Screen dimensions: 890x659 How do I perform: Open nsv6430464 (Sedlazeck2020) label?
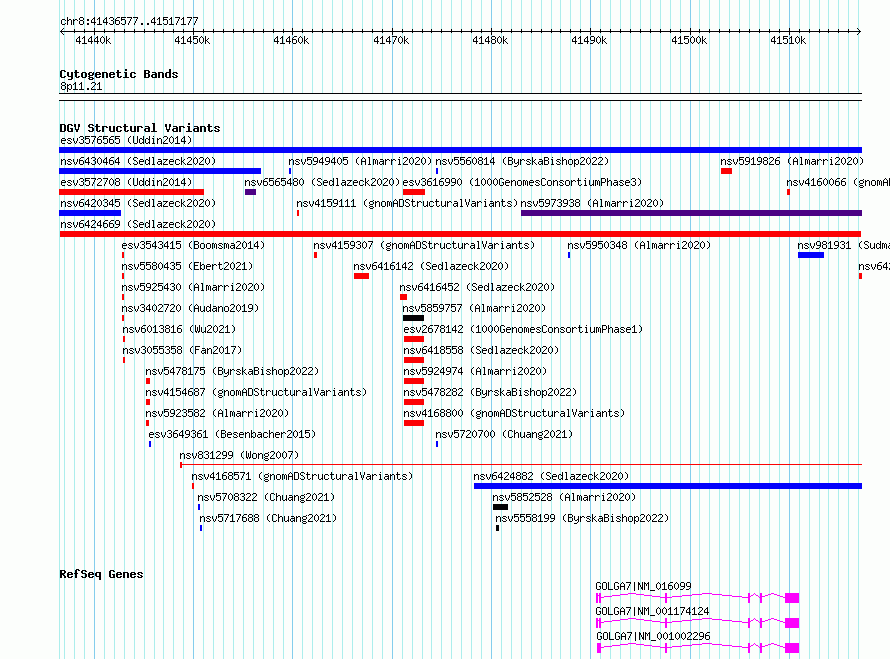click(x=138, y=161)
